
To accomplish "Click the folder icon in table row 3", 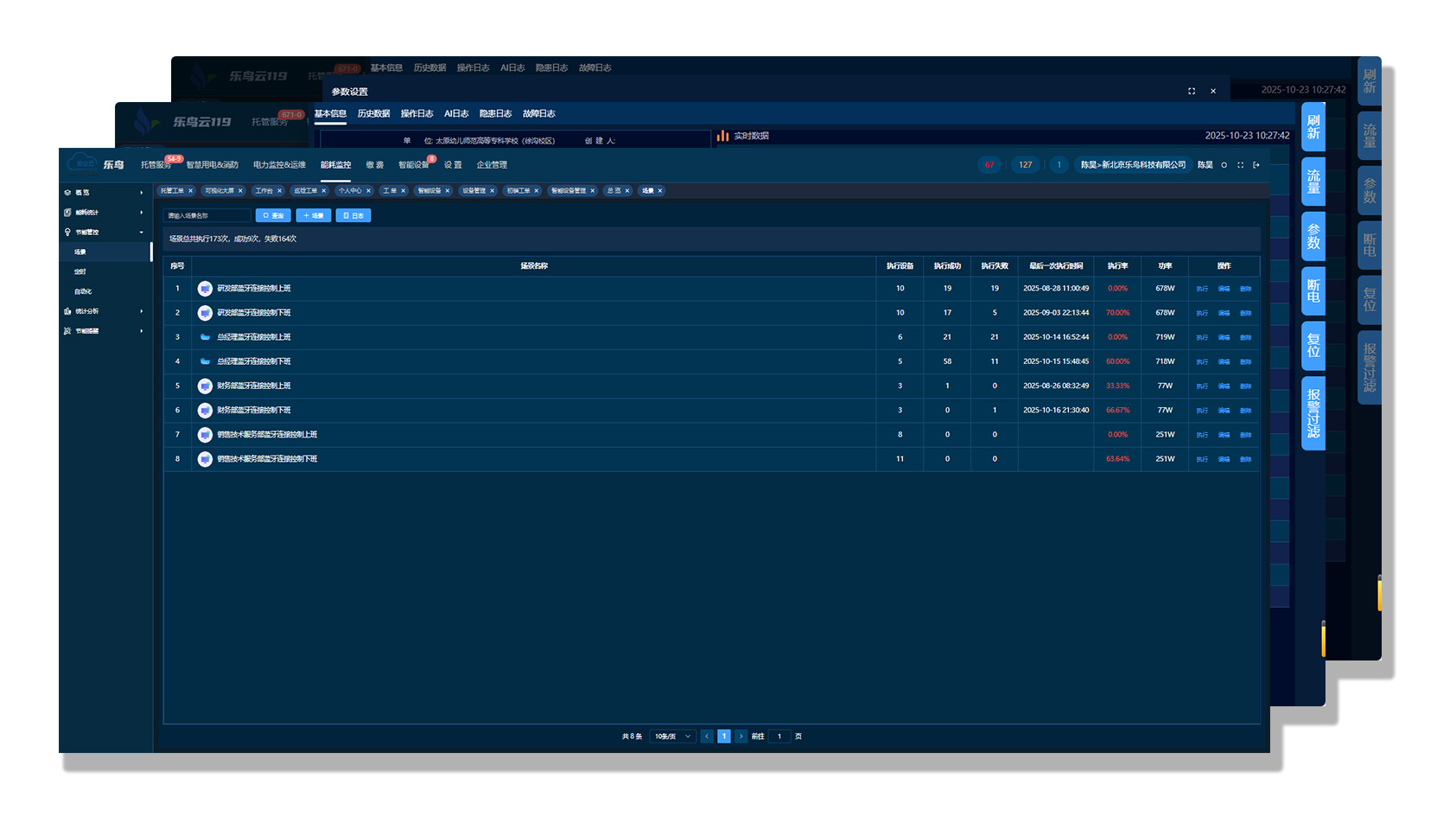I will click(205, 337).
